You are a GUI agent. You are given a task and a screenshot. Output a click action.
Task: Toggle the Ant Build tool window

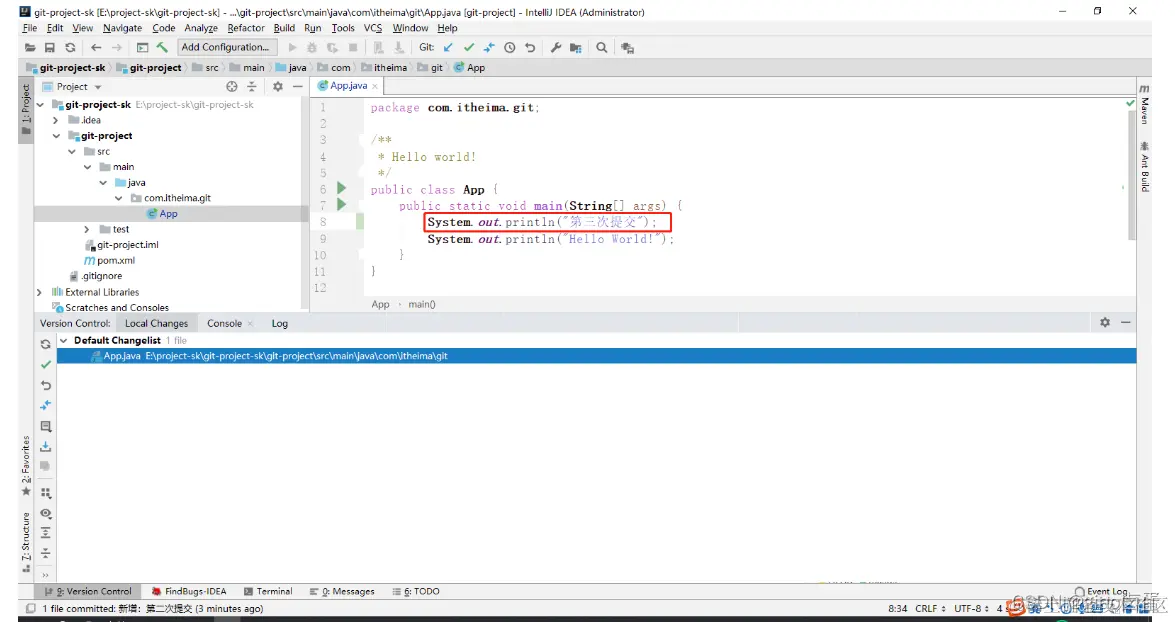click(1144, 166)
